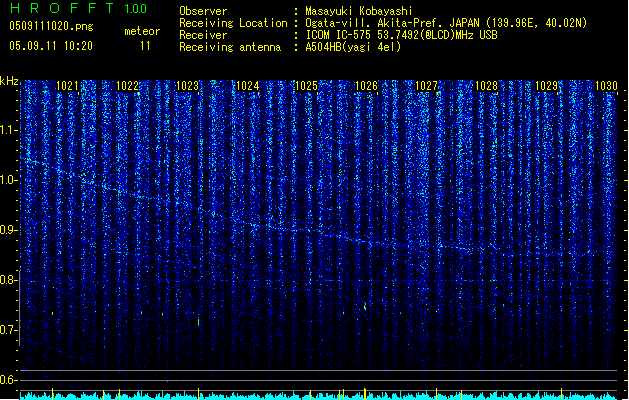The image size is (629, 400).
Task: Click the observer name Masayuki Kobayashi
Action: pos(359,11)
